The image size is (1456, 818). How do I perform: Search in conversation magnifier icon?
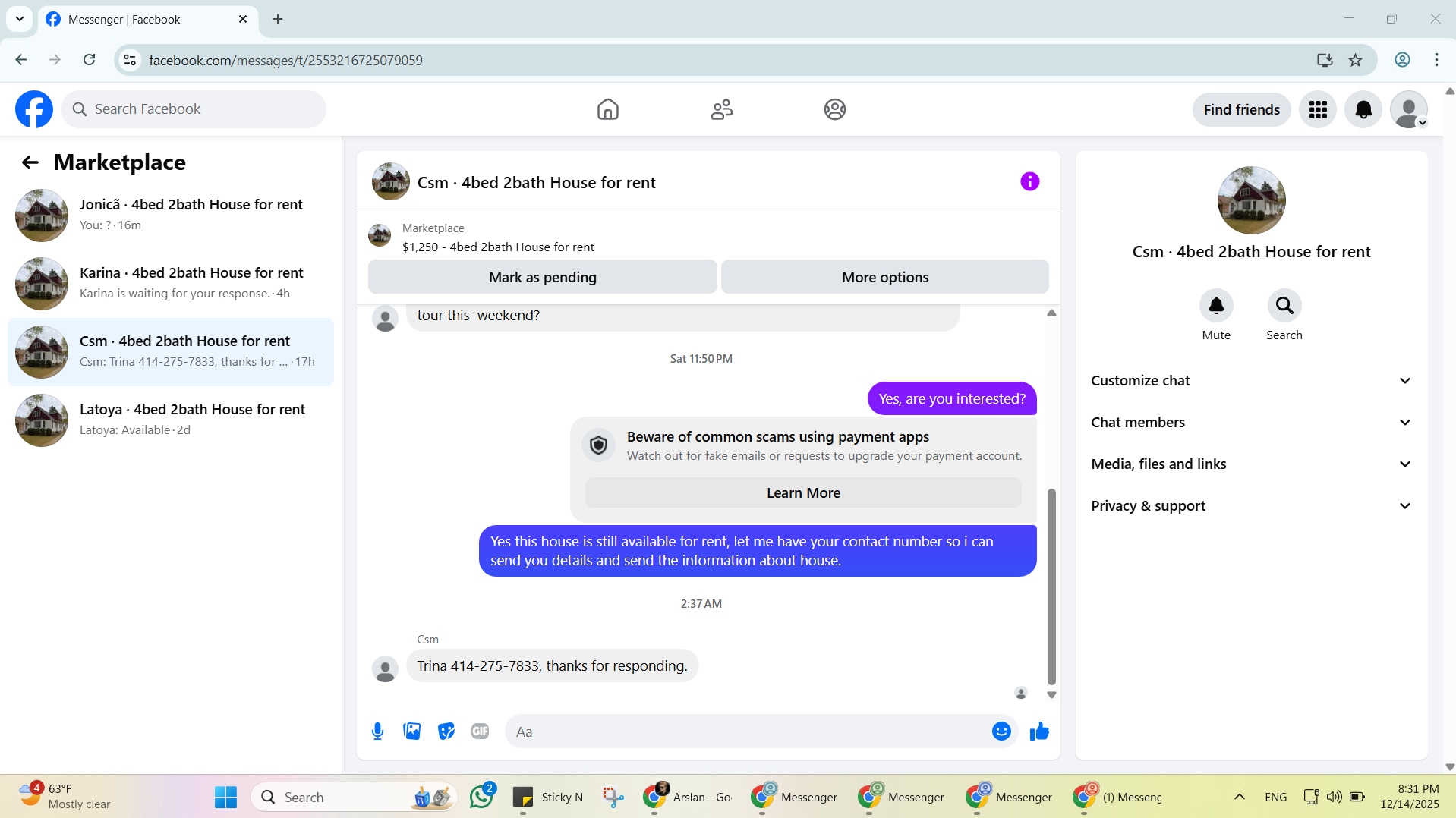click(x=1284, y=305)
